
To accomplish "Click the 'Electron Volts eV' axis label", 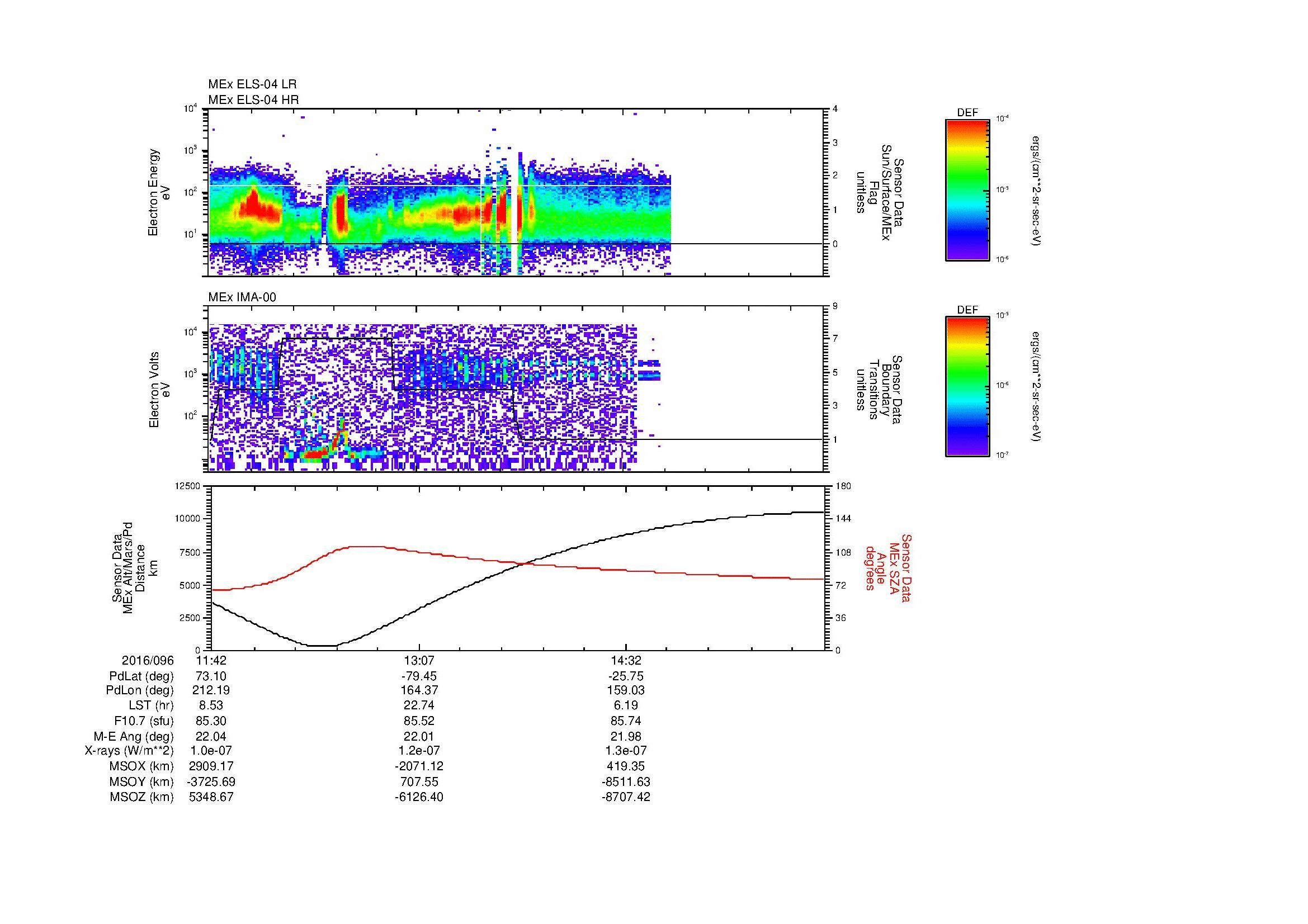I will click(159, 390).
